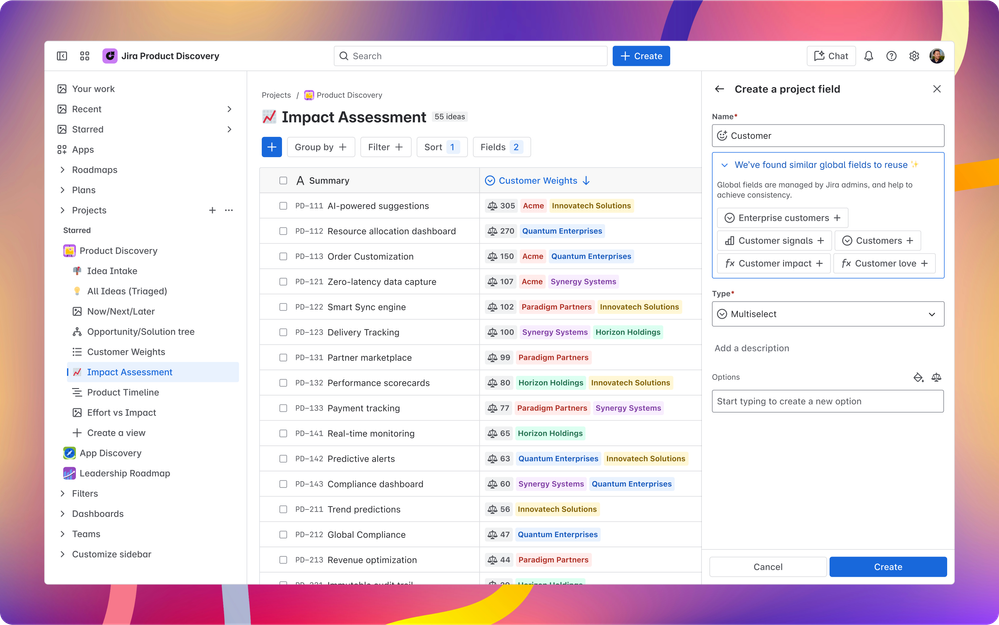The height and width of the screenshot is (625, 999).
Task: Add Customer love formula field
Action: point(884,263)
